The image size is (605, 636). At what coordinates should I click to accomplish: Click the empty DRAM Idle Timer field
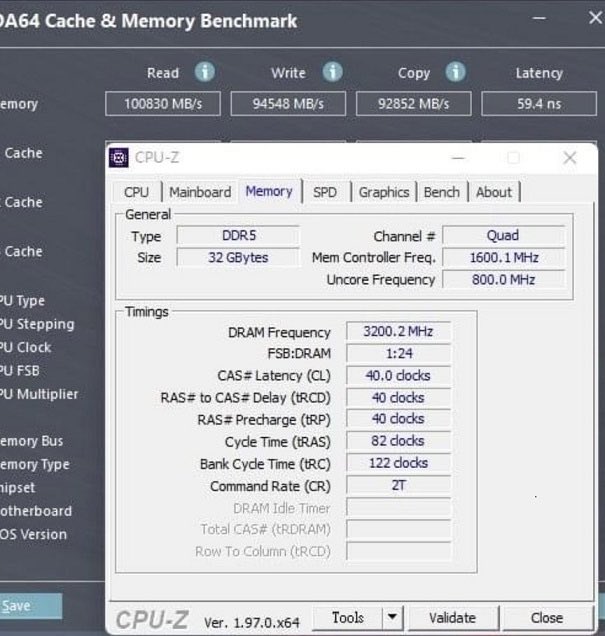[399, 507]
